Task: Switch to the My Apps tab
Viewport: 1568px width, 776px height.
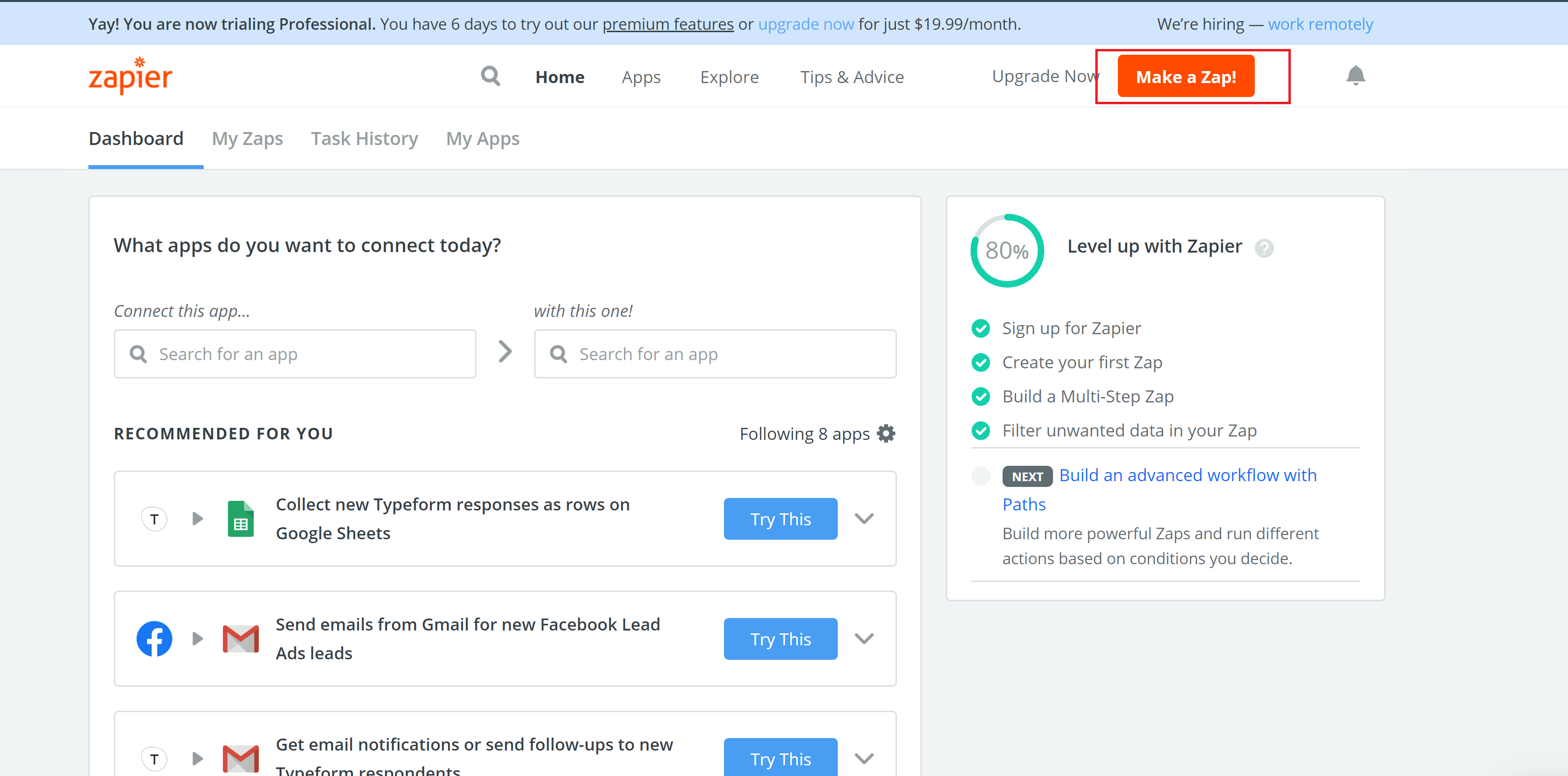Action: pos(483,138)
